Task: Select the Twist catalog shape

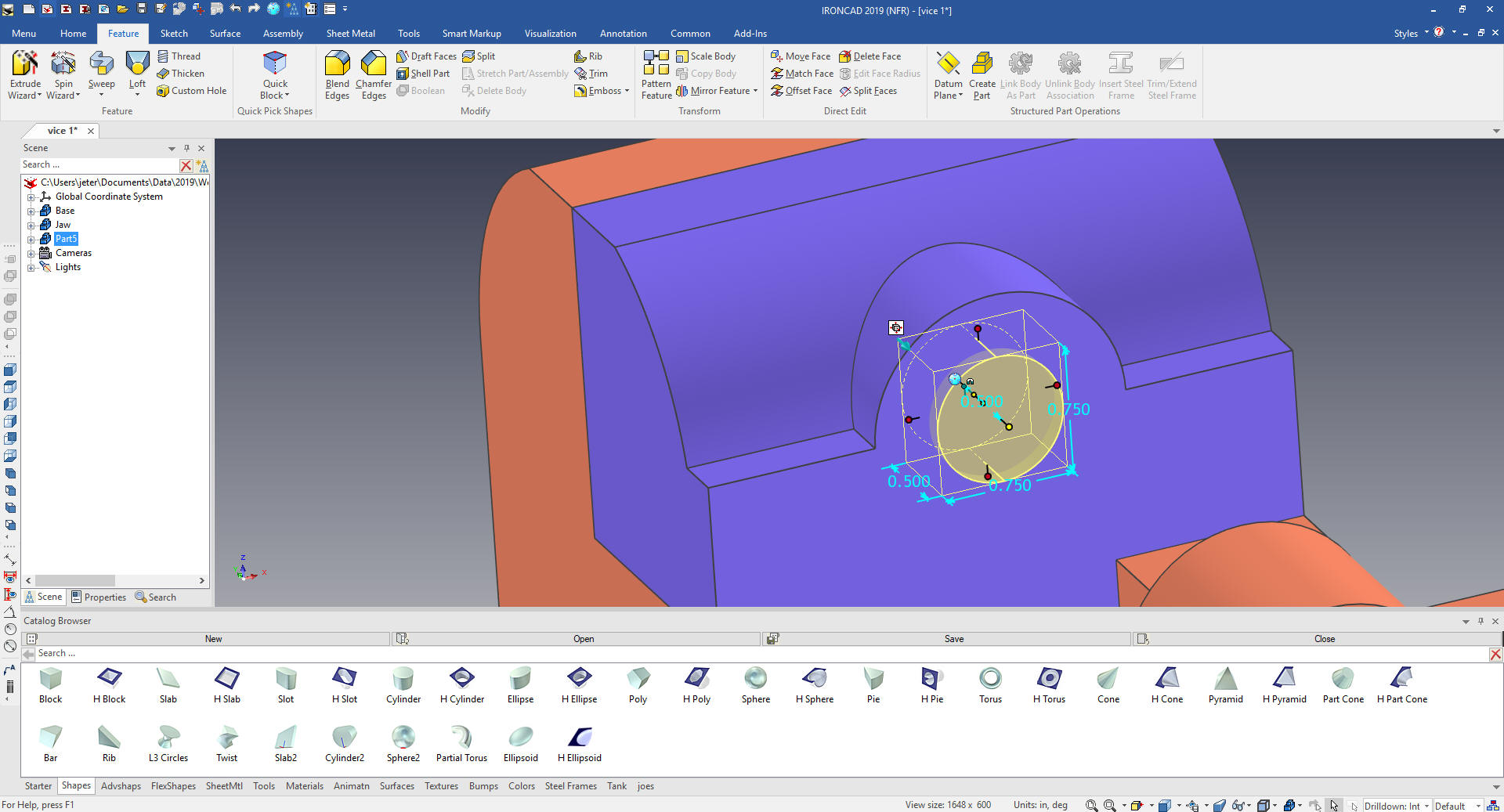Action: point(227,744)
